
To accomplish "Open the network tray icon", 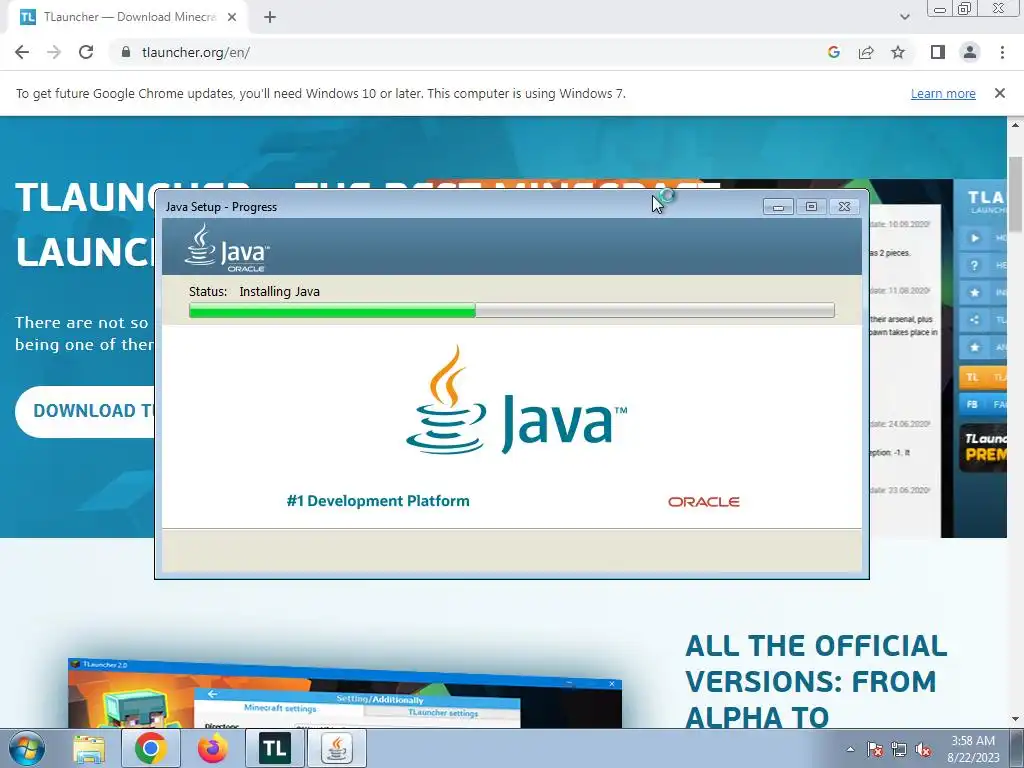I will [899, 750].
